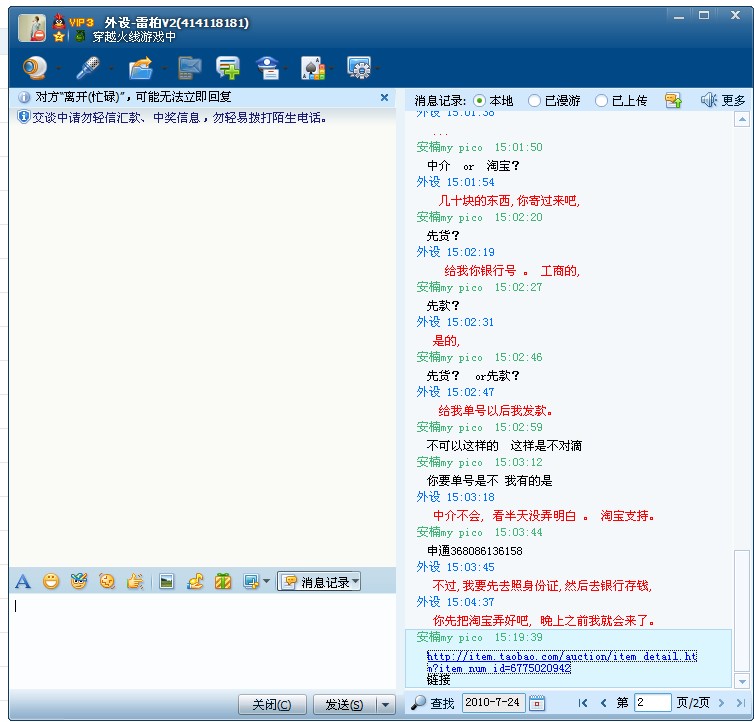
Task: Go to previous page of records
Action: (x=603, y=703)
